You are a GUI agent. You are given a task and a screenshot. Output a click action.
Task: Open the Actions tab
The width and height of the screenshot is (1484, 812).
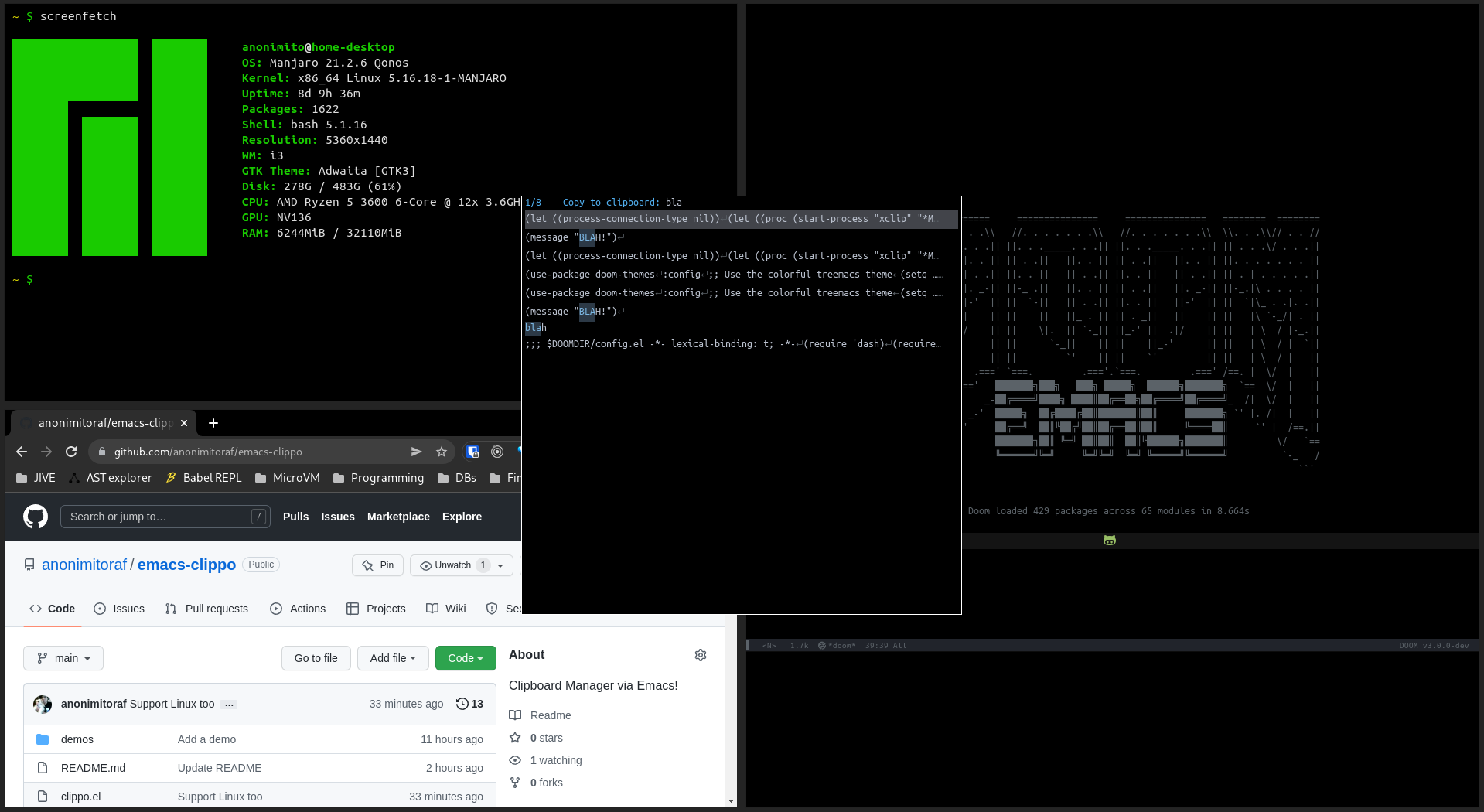(298, 609)
